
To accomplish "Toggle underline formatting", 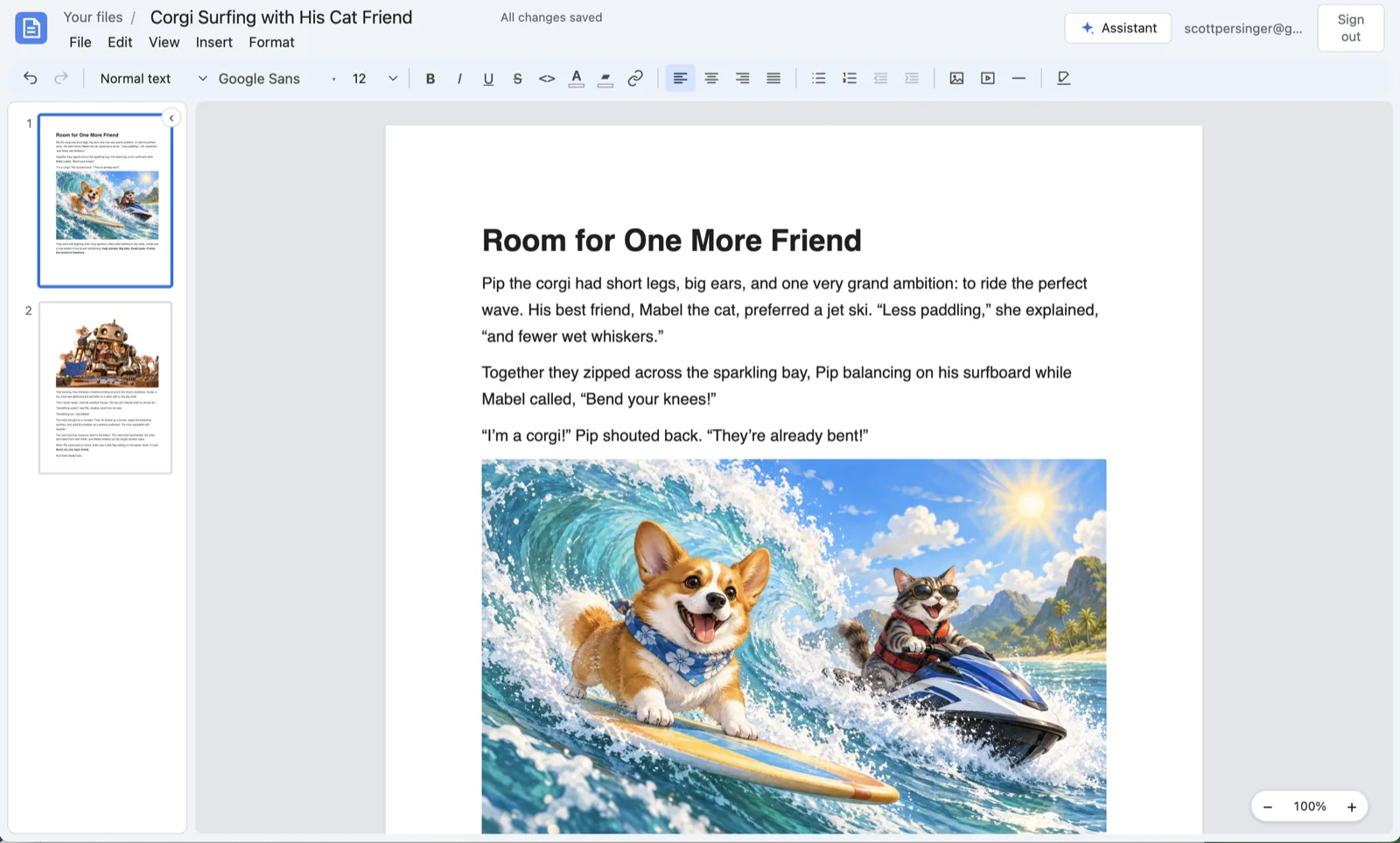I will click(488, 78).
